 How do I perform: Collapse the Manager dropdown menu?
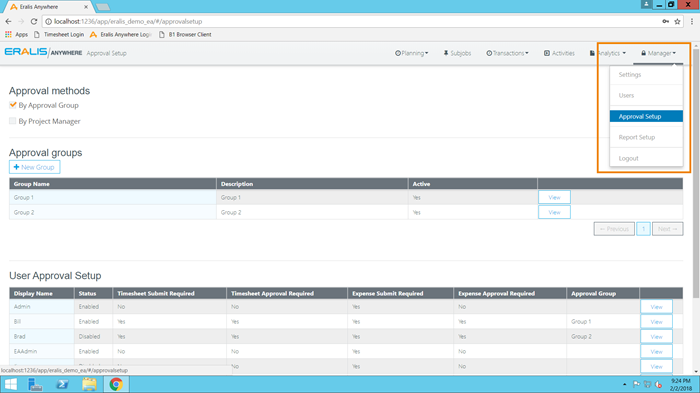click(658, 53)
